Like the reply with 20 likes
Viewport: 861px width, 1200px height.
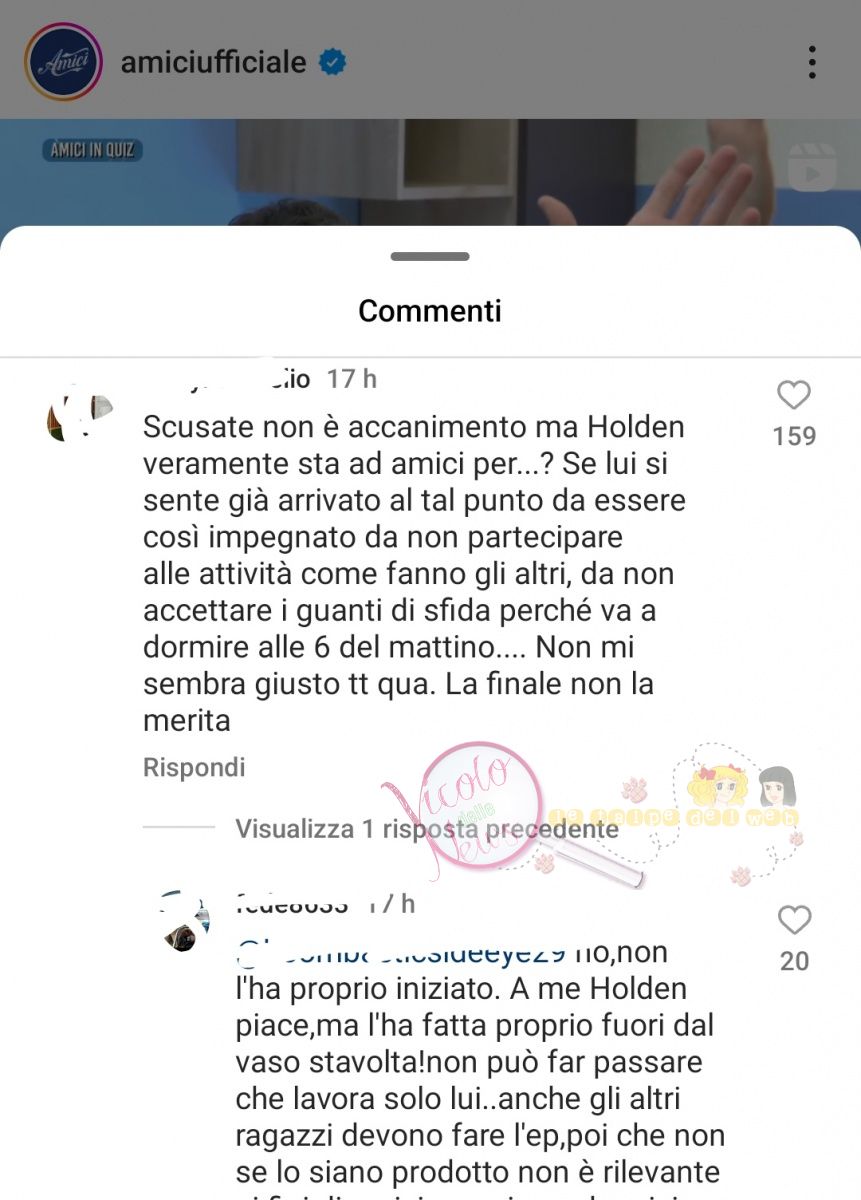[x=794, y=920]
